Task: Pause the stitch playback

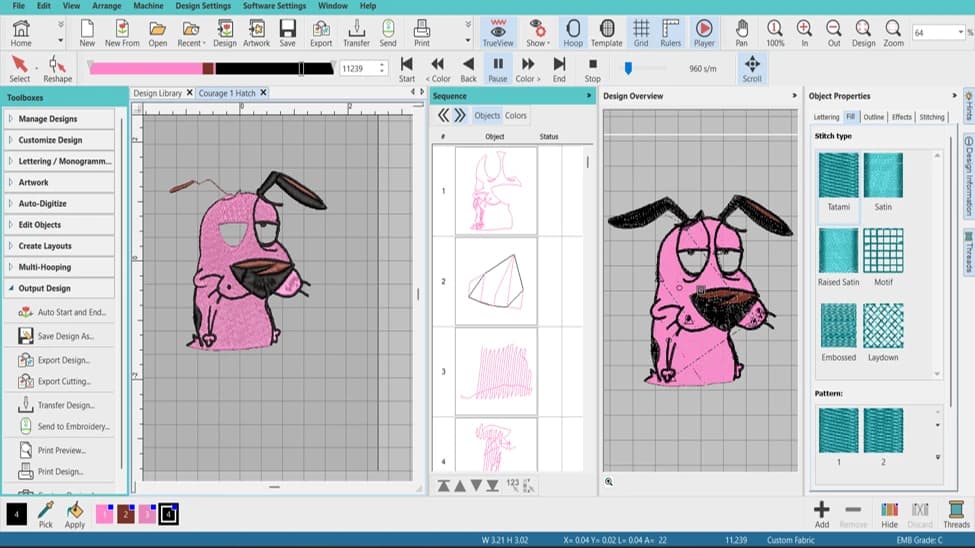Action: click(497, 68)
